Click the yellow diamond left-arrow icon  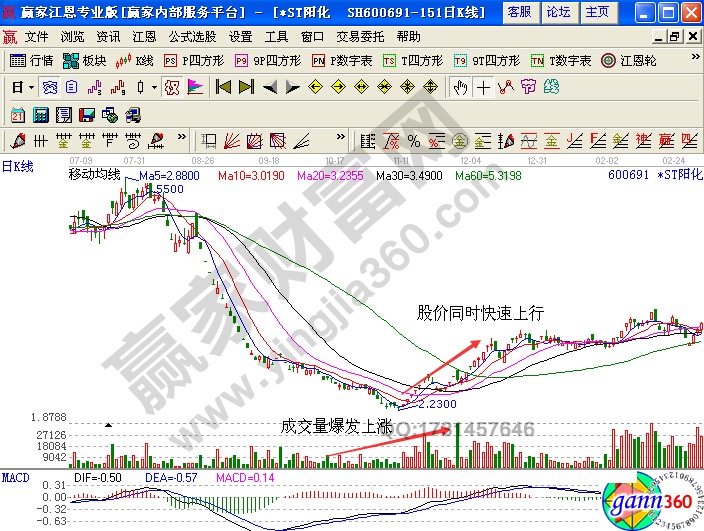tap(316, 87)
